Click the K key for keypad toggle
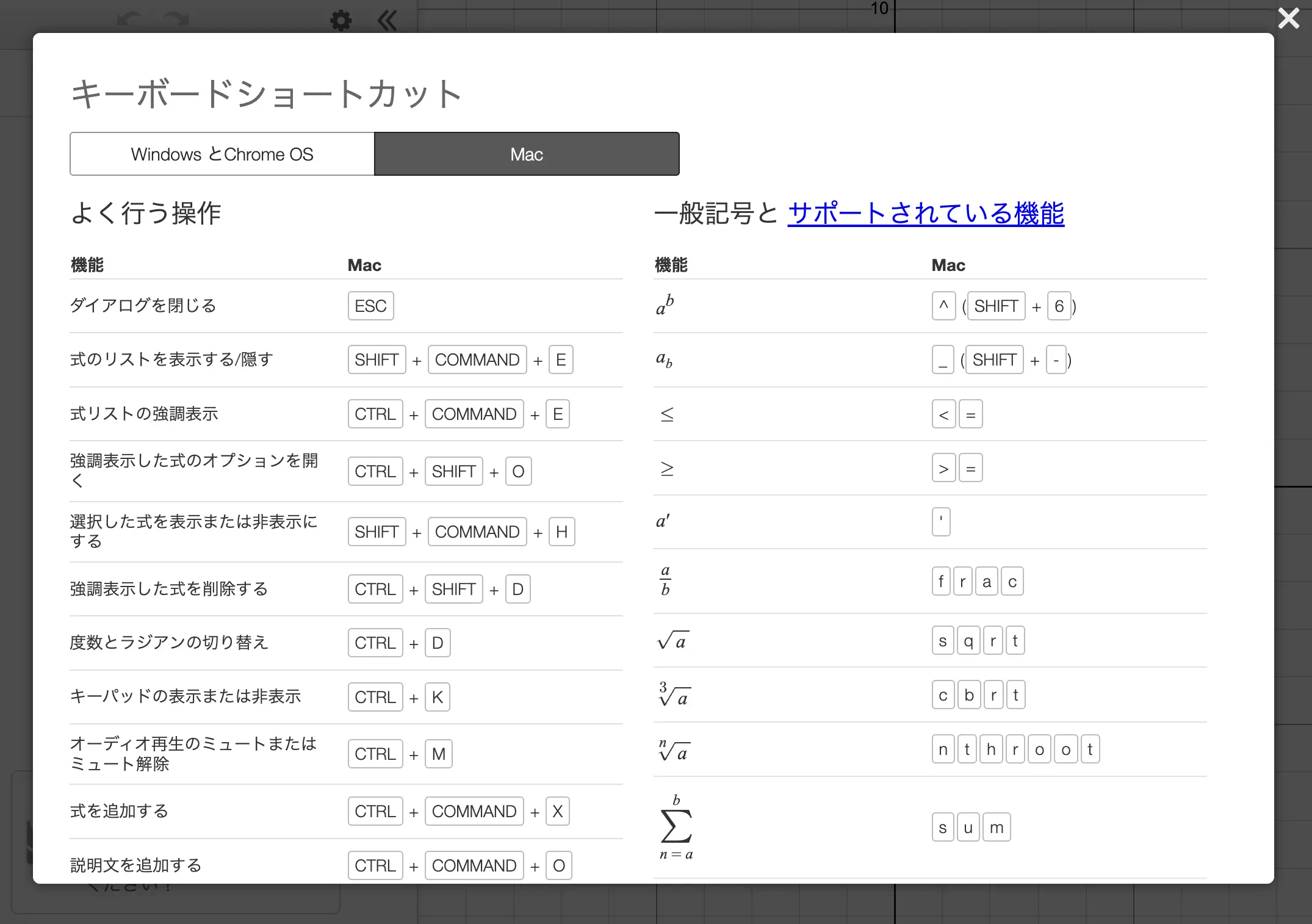This screenshot has height=924, width=1312. [x=438, y=697]
